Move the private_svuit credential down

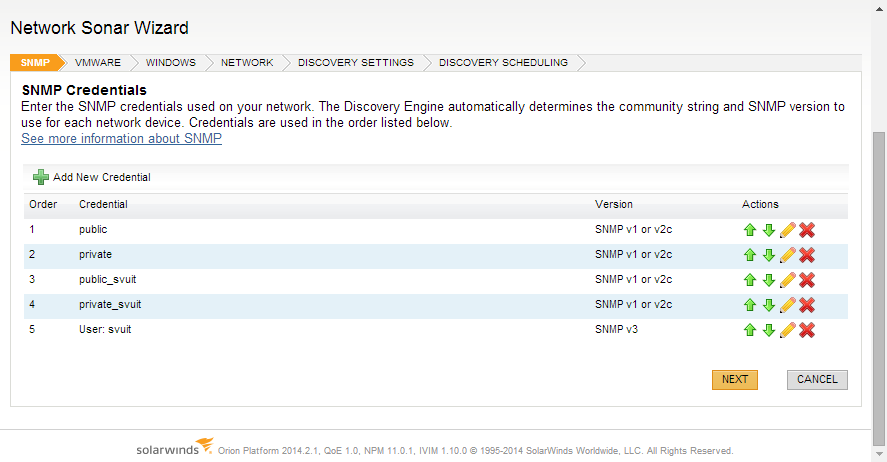(768, 305)
